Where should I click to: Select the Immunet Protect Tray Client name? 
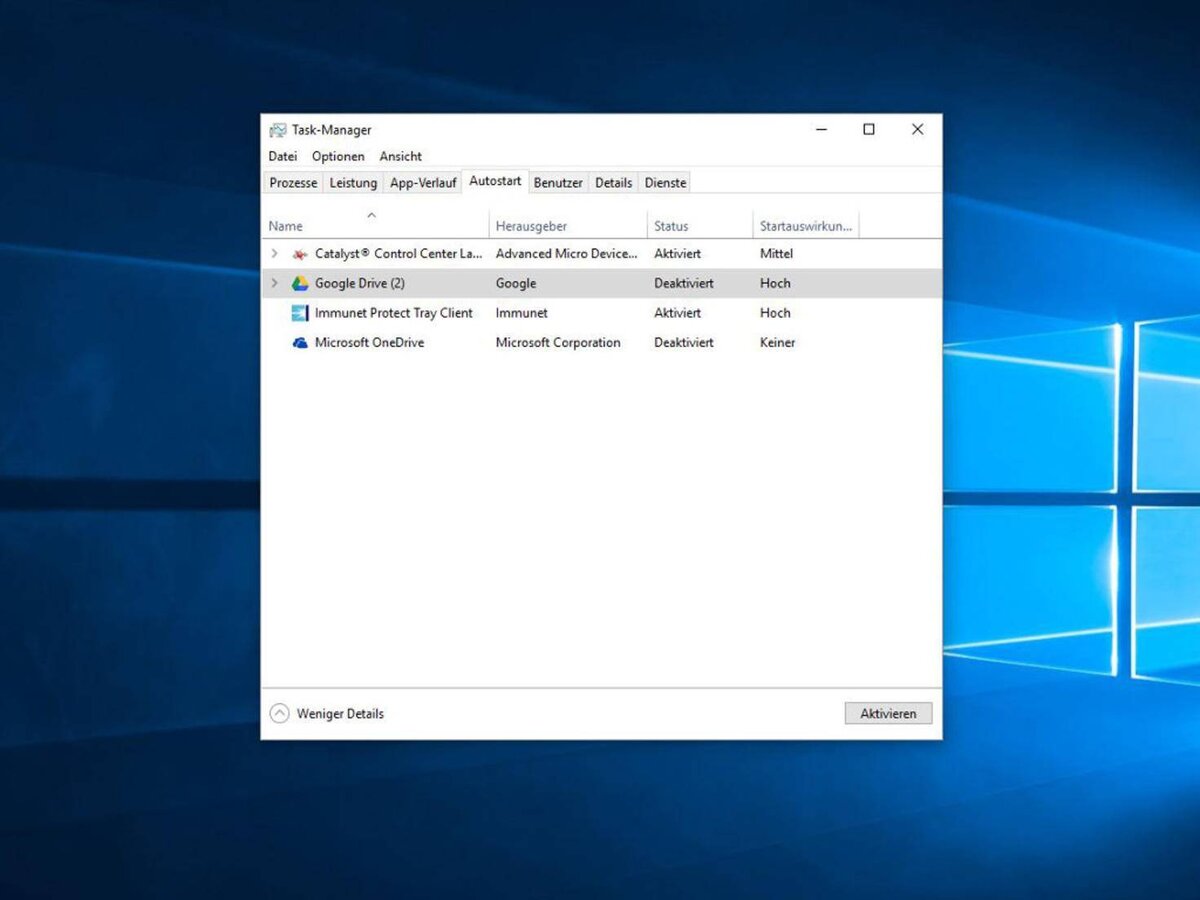coord(394,313)
